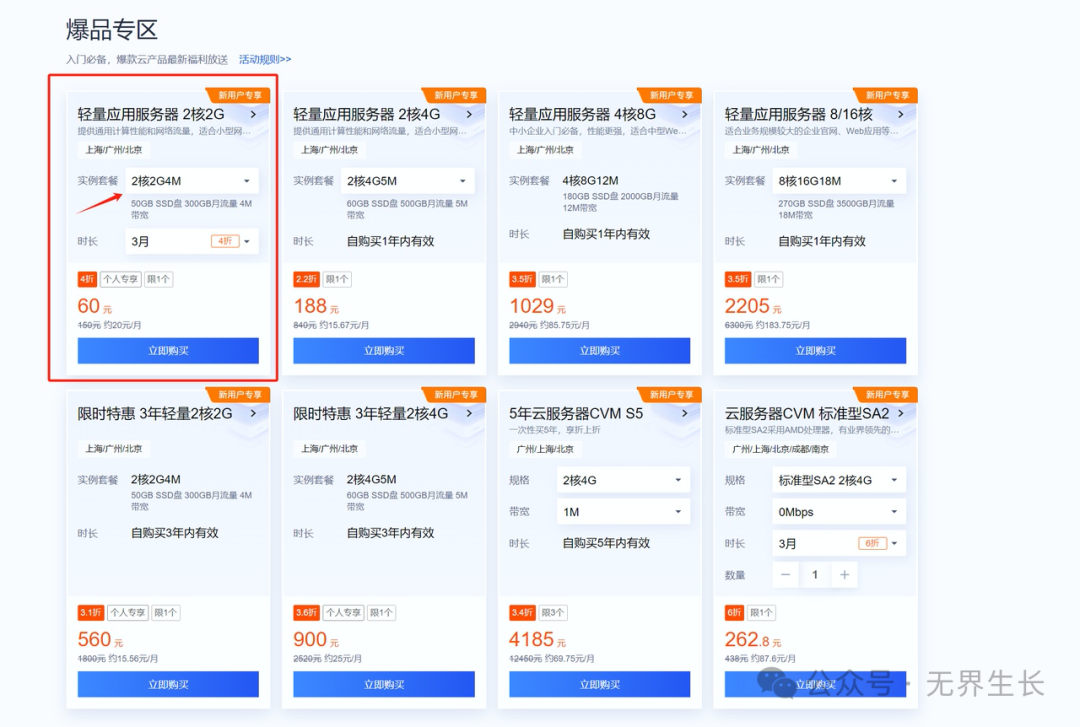Click arrow on 限时特惠 3年轻量2核4G card

(x=468, y=413)
